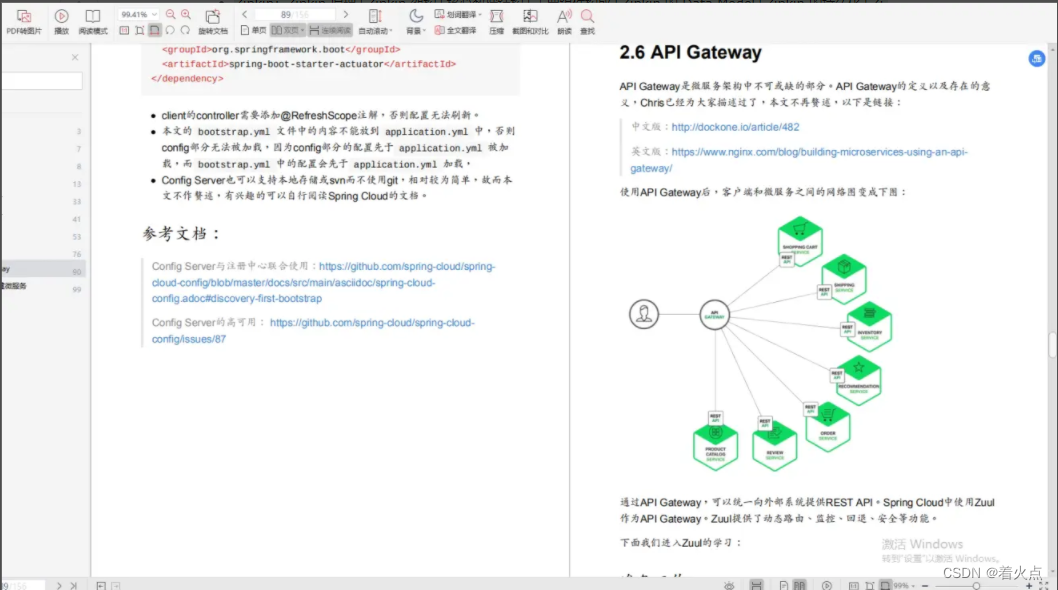Open the 背景 background dropdown
The height and width of the screenshot is (590, 1058).
[x=416, y=21]
